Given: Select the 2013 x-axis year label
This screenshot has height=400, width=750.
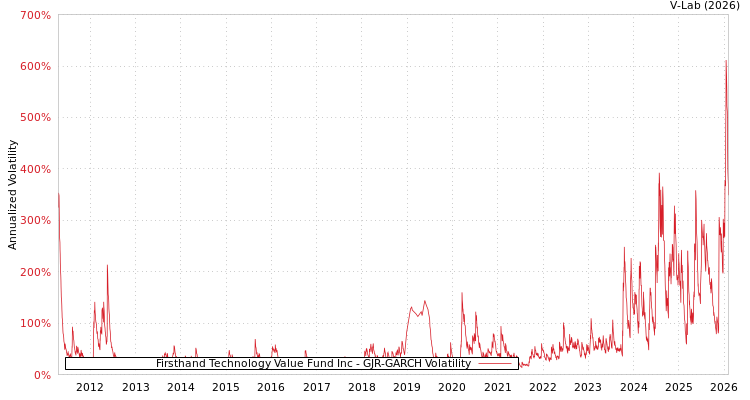Looking at the screenshot, I should click(x=135, y=387).
